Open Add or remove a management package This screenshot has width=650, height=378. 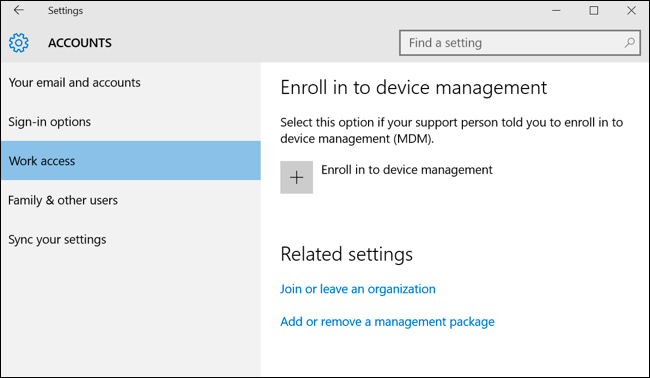[x=387, y=322]
